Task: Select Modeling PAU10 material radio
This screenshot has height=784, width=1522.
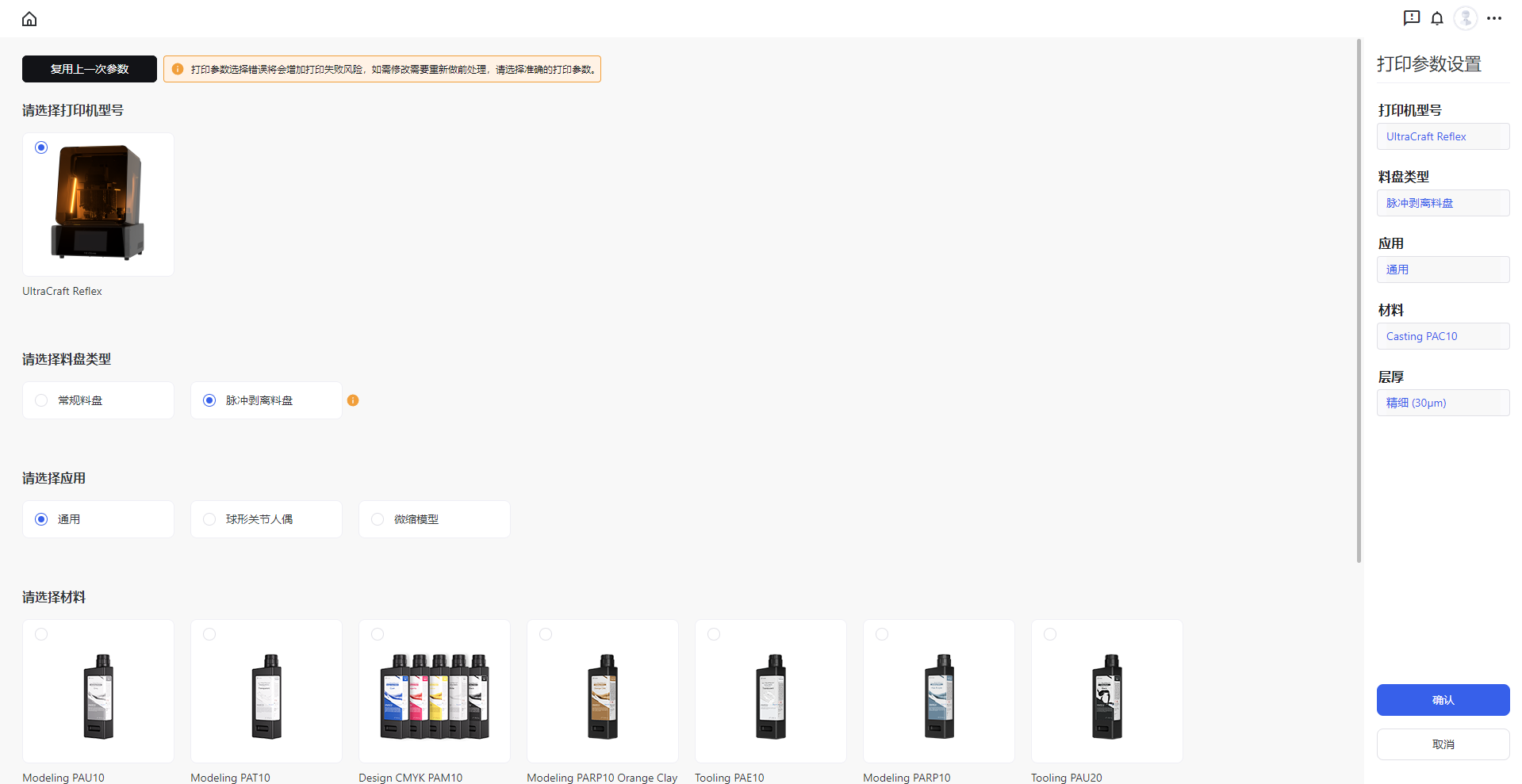Action: [x=41, y=634]
